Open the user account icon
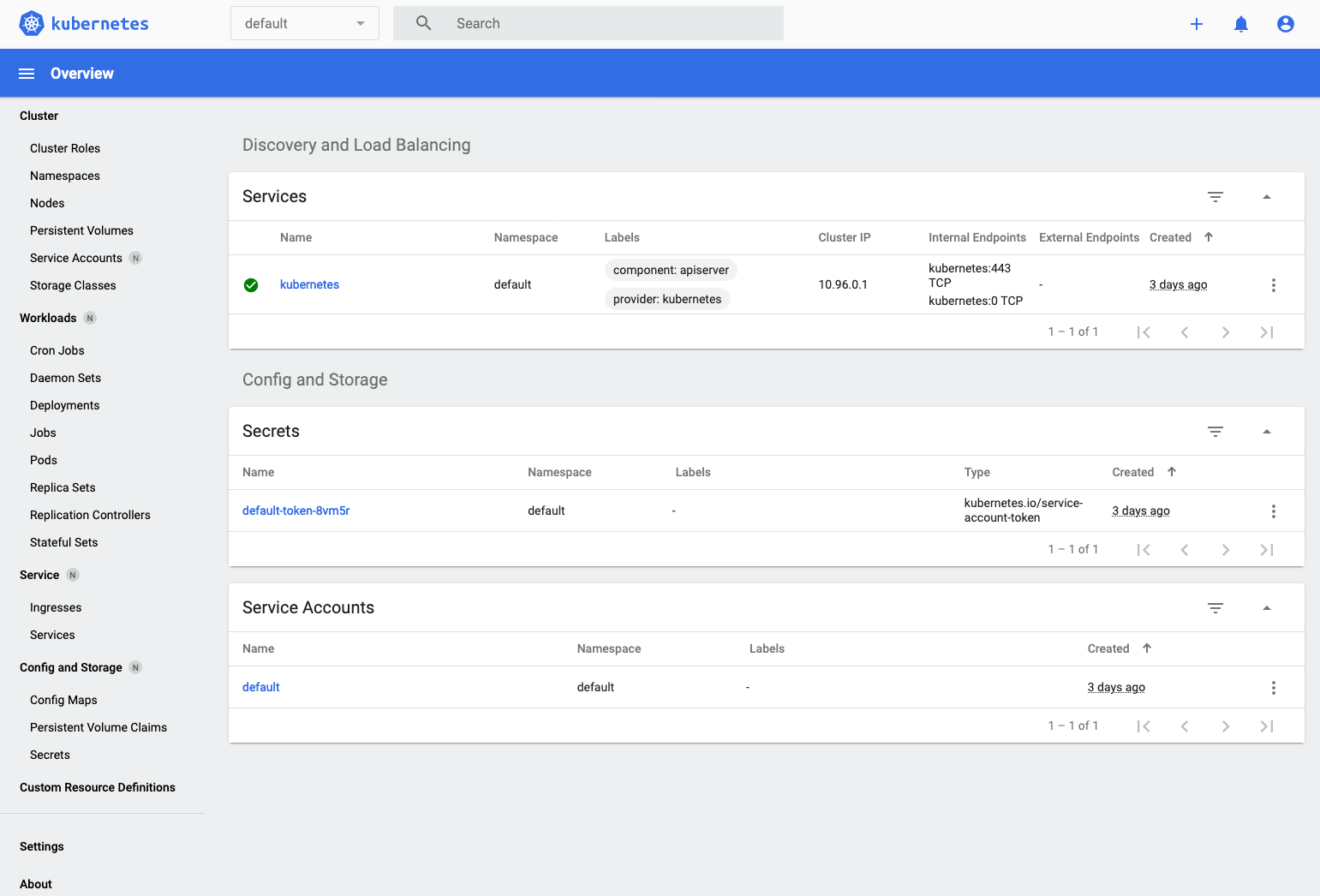 [1286, 24]
